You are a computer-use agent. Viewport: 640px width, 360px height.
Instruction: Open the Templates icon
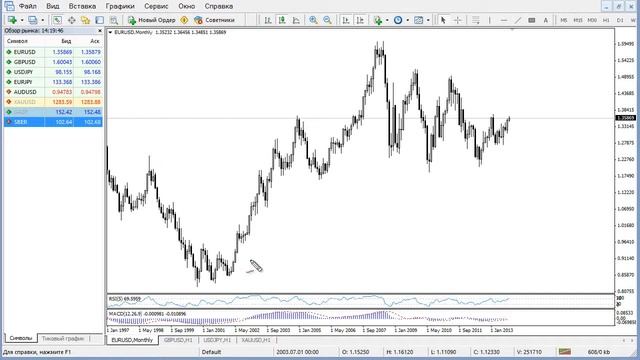tap(418, 20)
